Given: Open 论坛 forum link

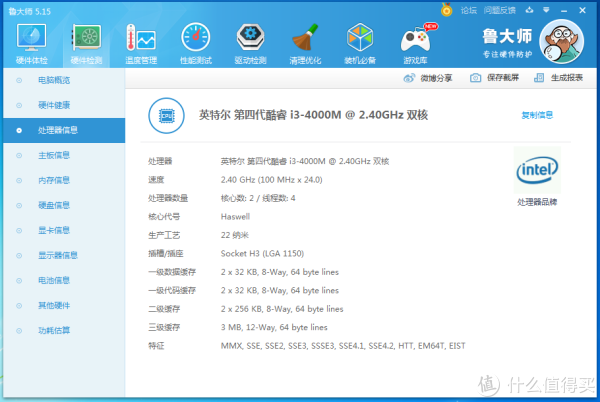Looking at the screenshot, I should (469, 11).
